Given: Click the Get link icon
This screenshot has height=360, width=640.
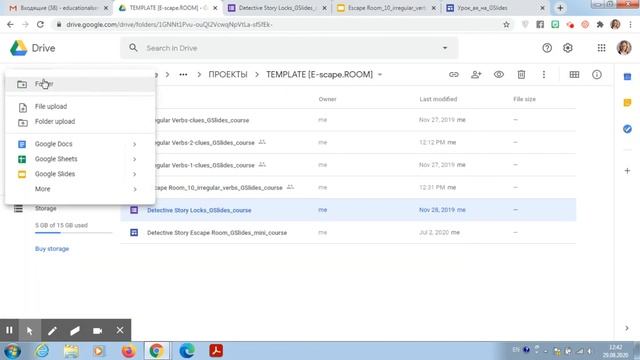Looking at the screenshot, I should 453,75.
